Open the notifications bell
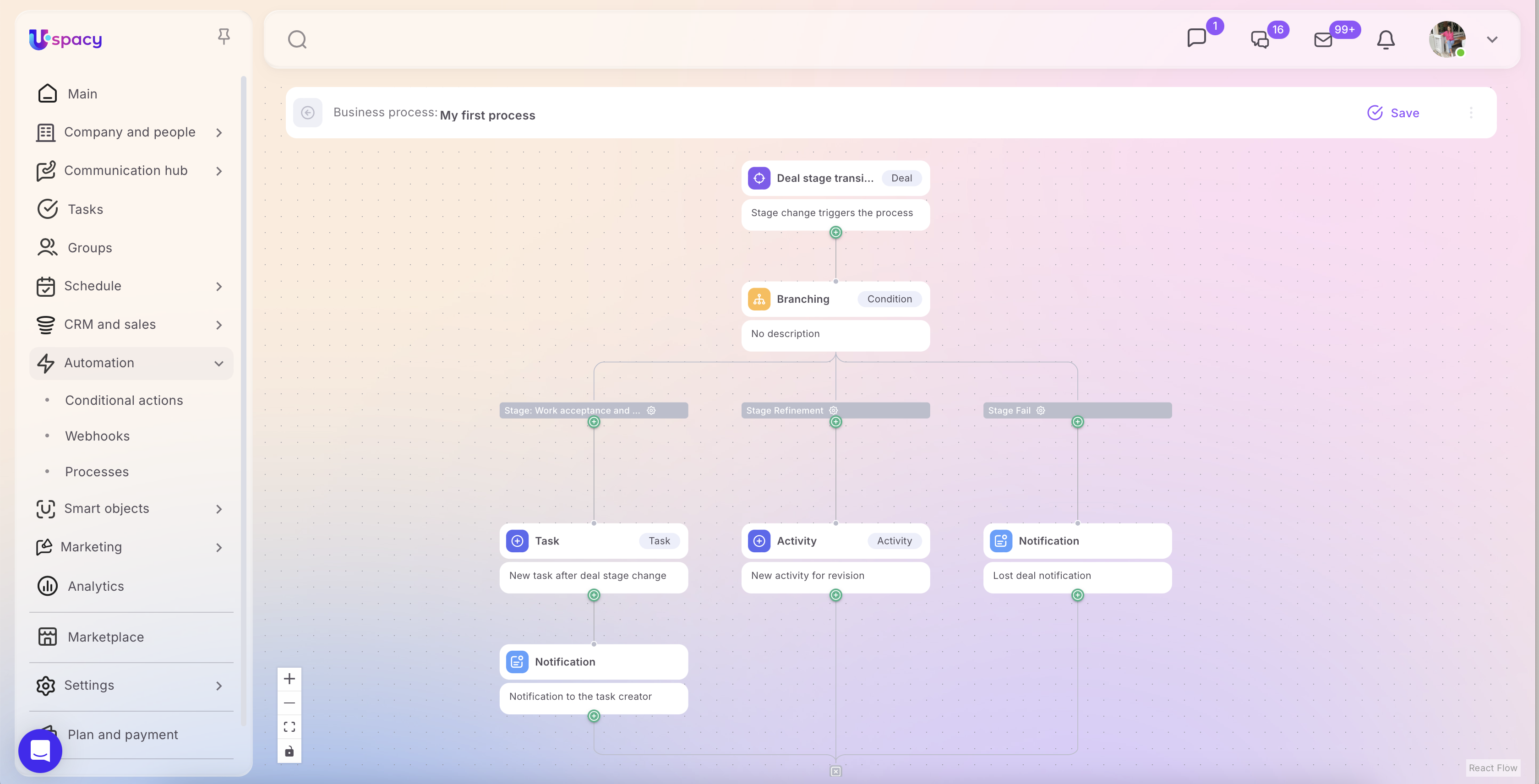The image size is (1539, 784). 1386,40
